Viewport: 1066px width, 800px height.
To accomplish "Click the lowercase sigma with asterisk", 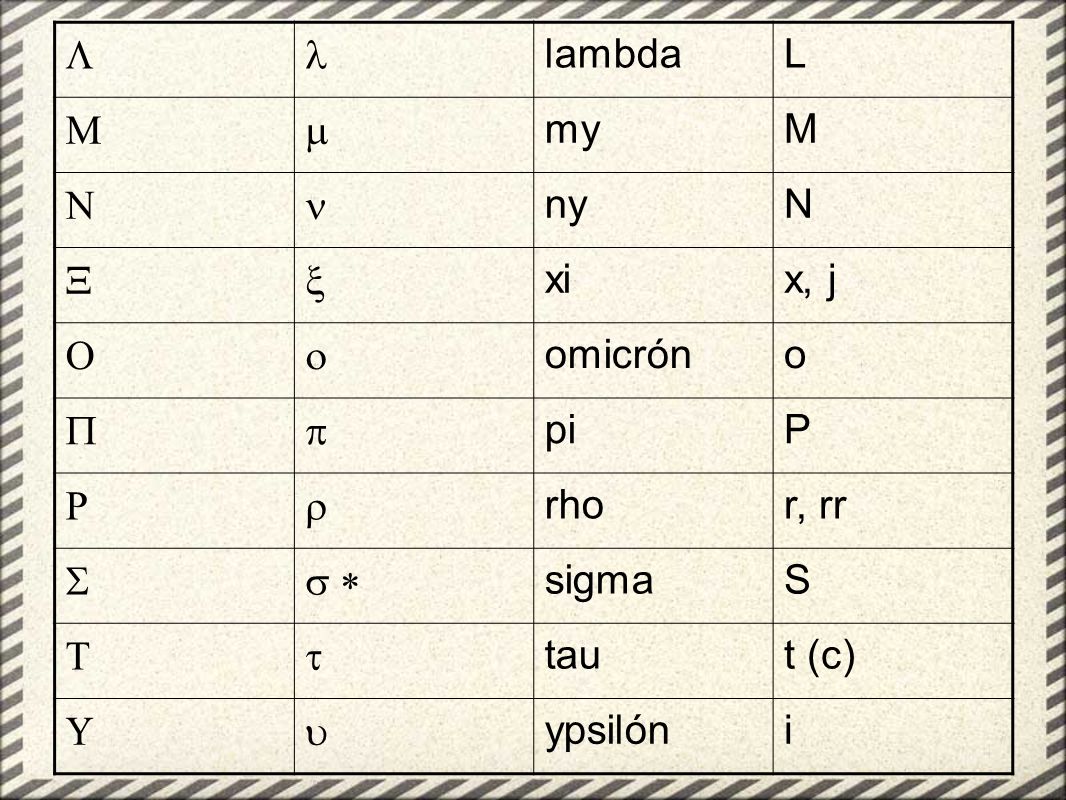I will point(332,584).
